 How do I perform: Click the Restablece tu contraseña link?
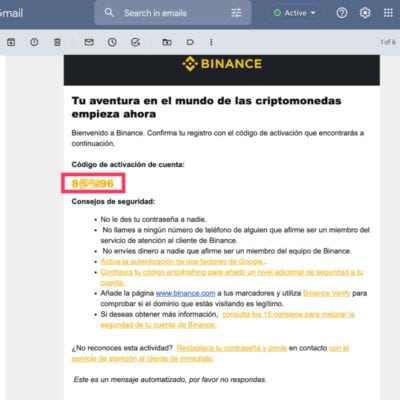point(232,348)
